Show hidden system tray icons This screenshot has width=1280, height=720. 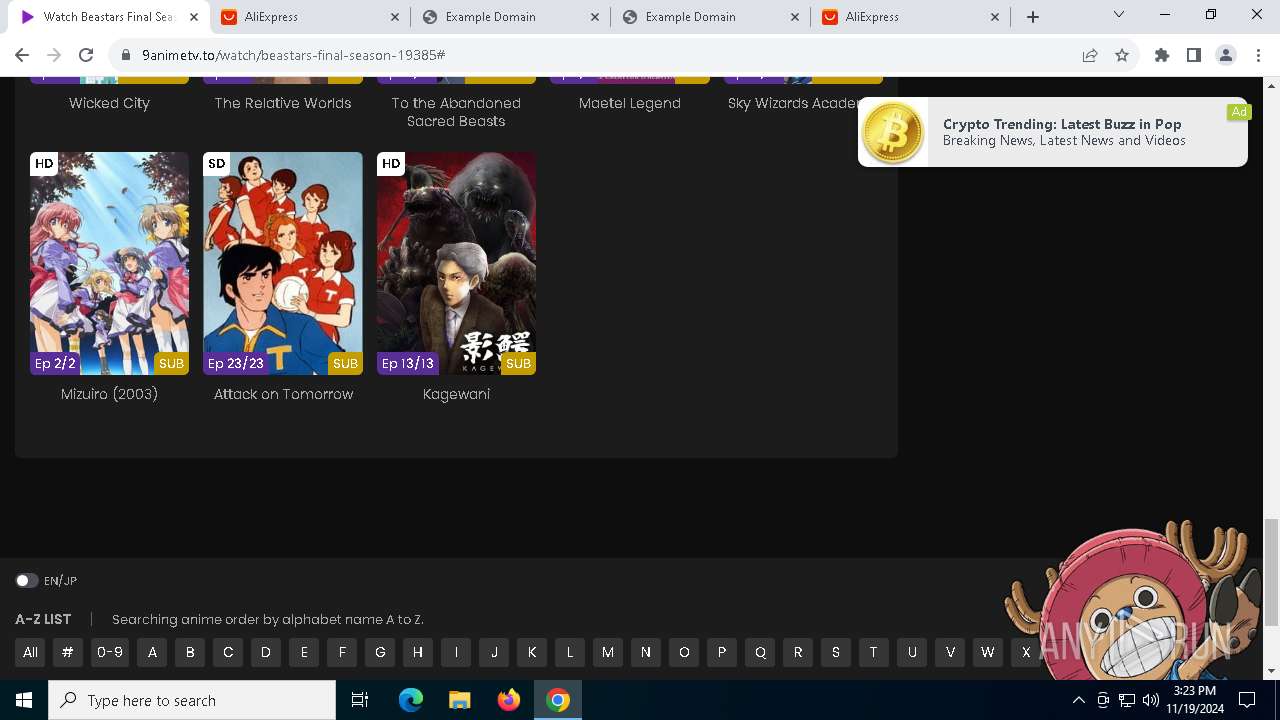point(1079,700)
